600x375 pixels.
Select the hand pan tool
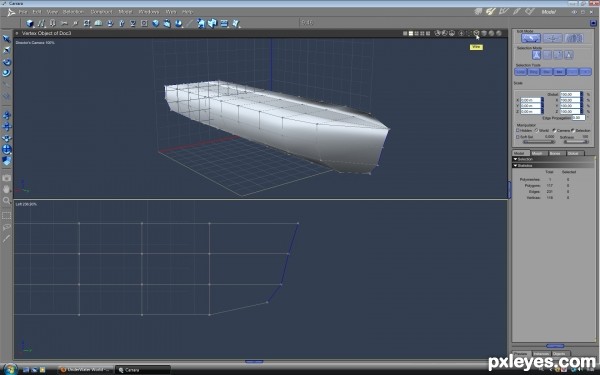7,189
